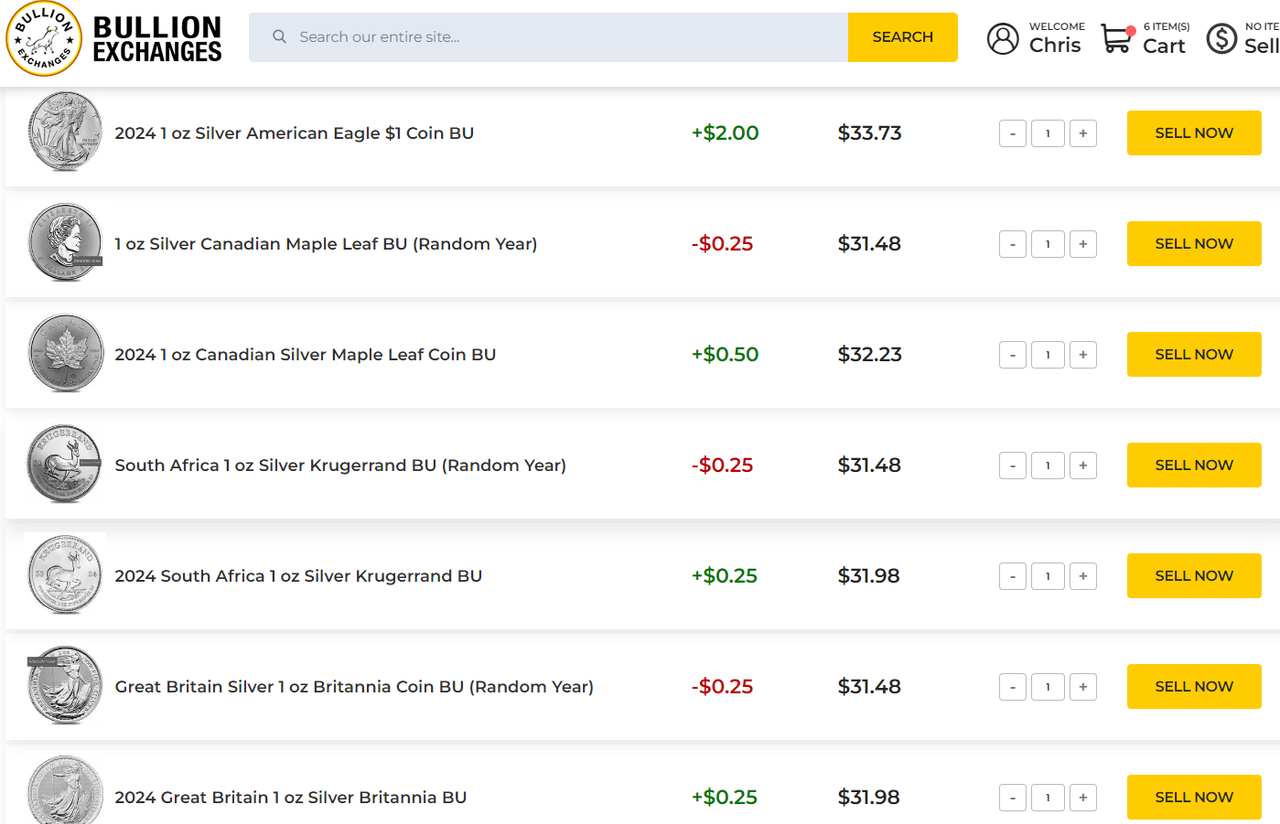The height and width of the screenshot is (824, 1280).
Task: Open the account profile icon
Action: click(1003, 39)
